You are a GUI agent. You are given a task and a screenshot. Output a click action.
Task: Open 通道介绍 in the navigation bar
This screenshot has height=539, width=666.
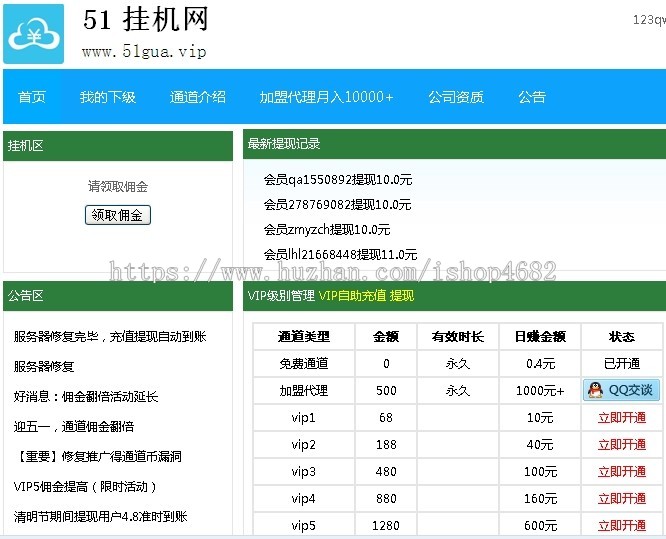click(x=198, y=97)
